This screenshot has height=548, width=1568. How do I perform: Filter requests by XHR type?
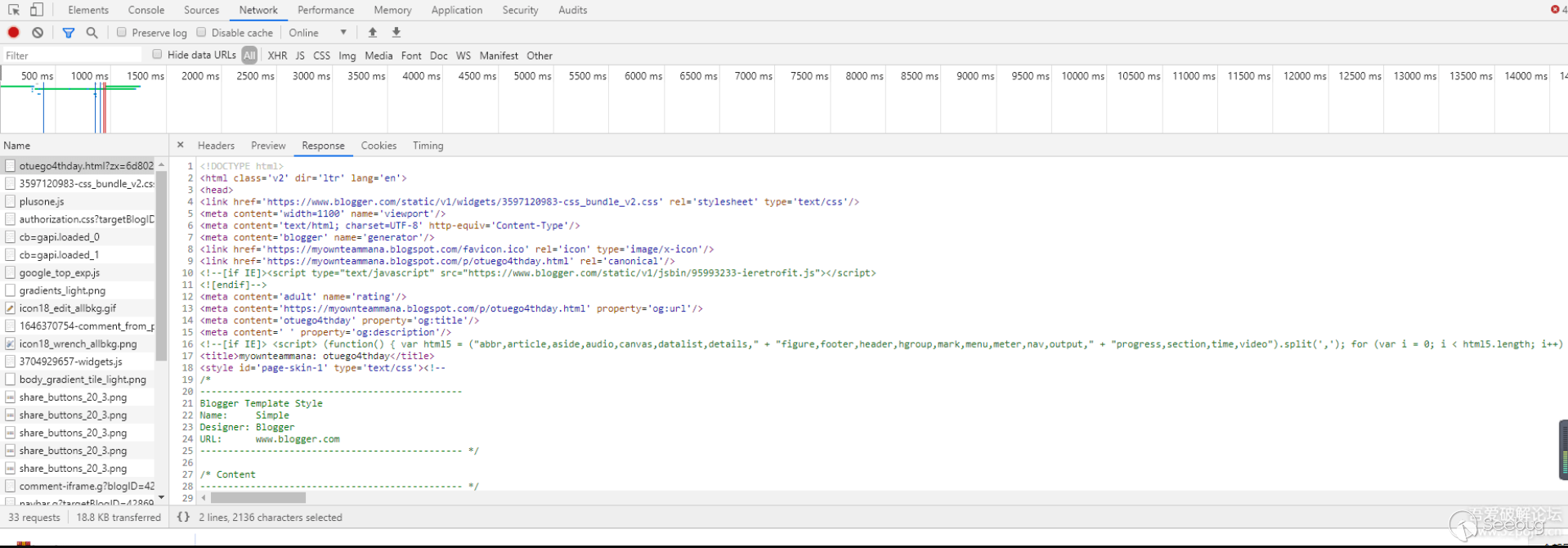pos(277,56)
